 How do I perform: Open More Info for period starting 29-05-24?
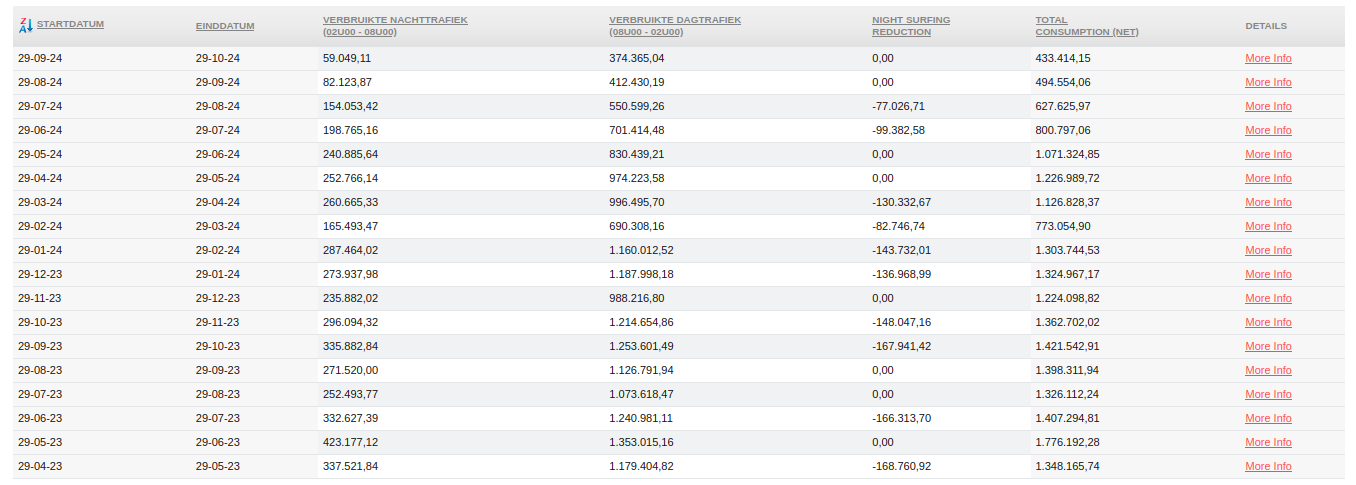[x=1268, y=154]
